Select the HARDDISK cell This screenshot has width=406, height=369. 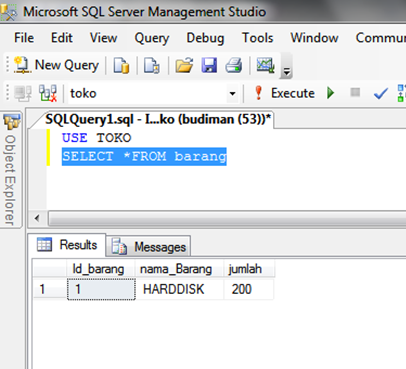tap(180, 289)
